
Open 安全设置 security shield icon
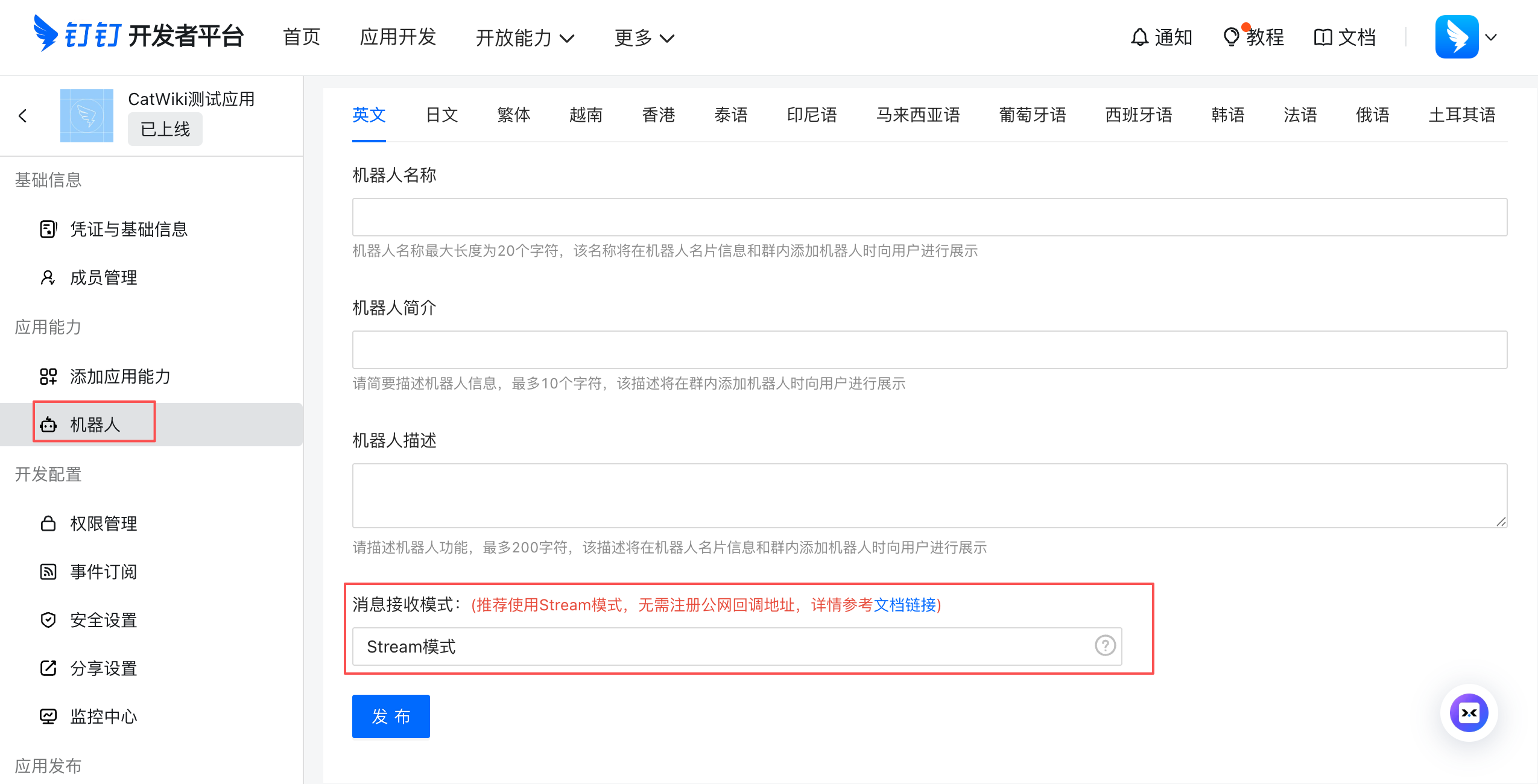(x=48, y=620)
